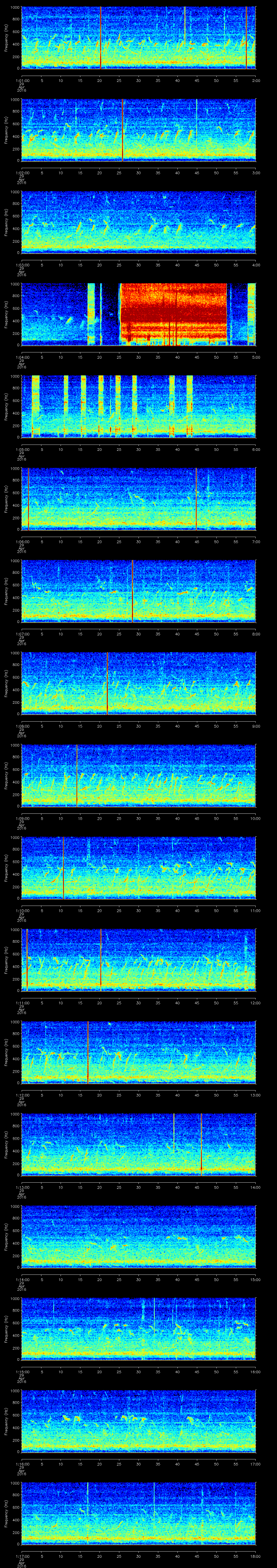Select the spectrogram panel starting at 1:16:00

pyautogui.click(x=139, y=1421)
